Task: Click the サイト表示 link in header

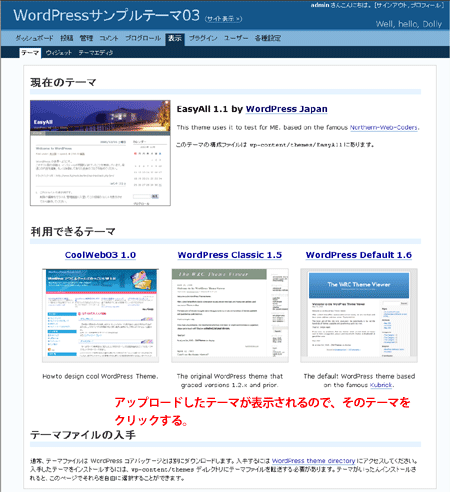Action: (223, 19)
